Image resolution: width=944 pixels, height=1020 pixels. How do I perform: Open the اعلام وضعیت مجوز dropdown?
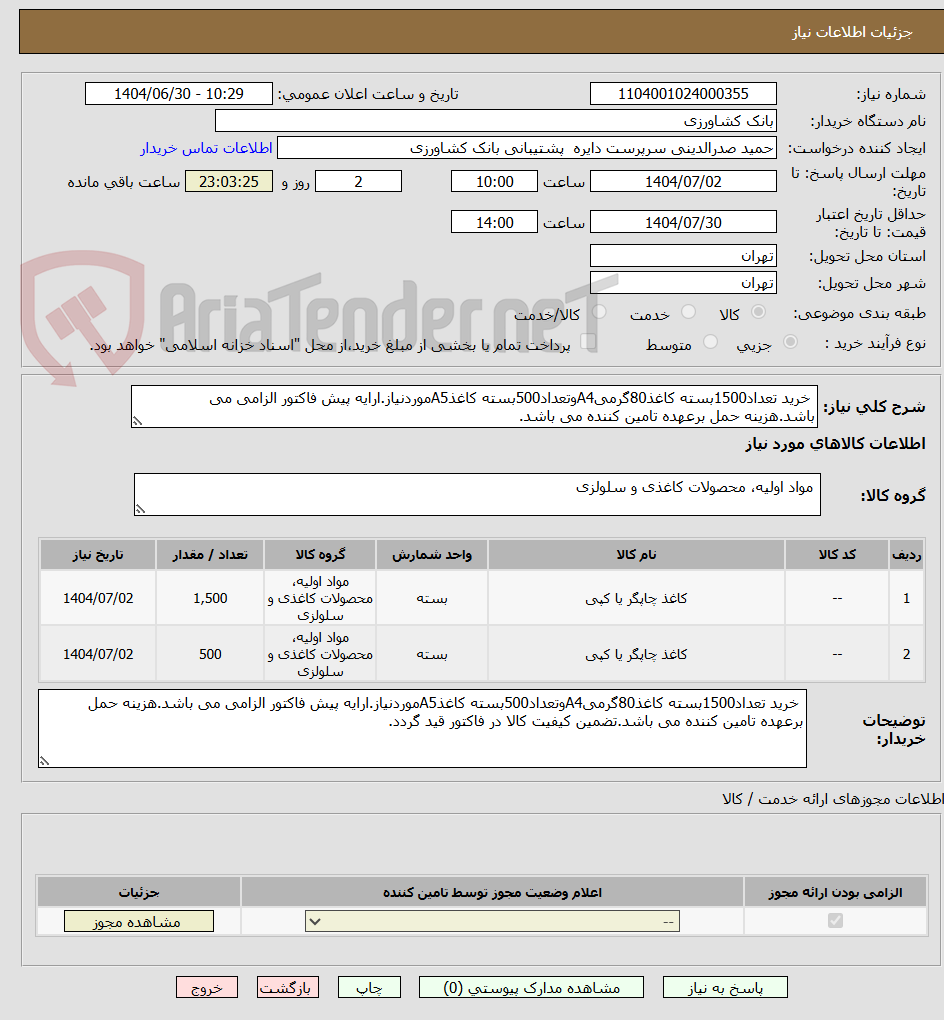click(490, 920)
